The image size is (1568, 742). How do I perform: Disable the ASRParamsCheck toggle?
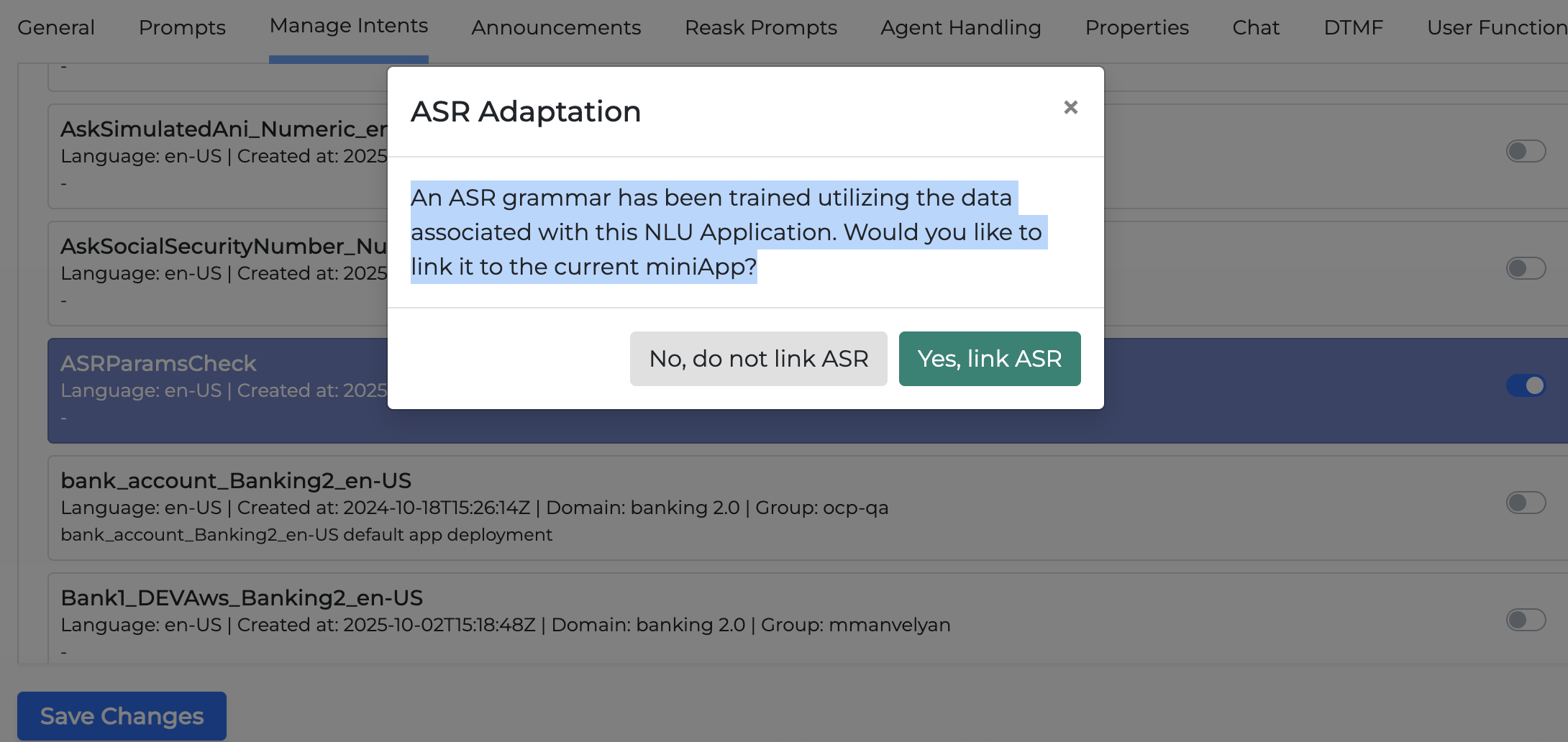pos(1526,385)
